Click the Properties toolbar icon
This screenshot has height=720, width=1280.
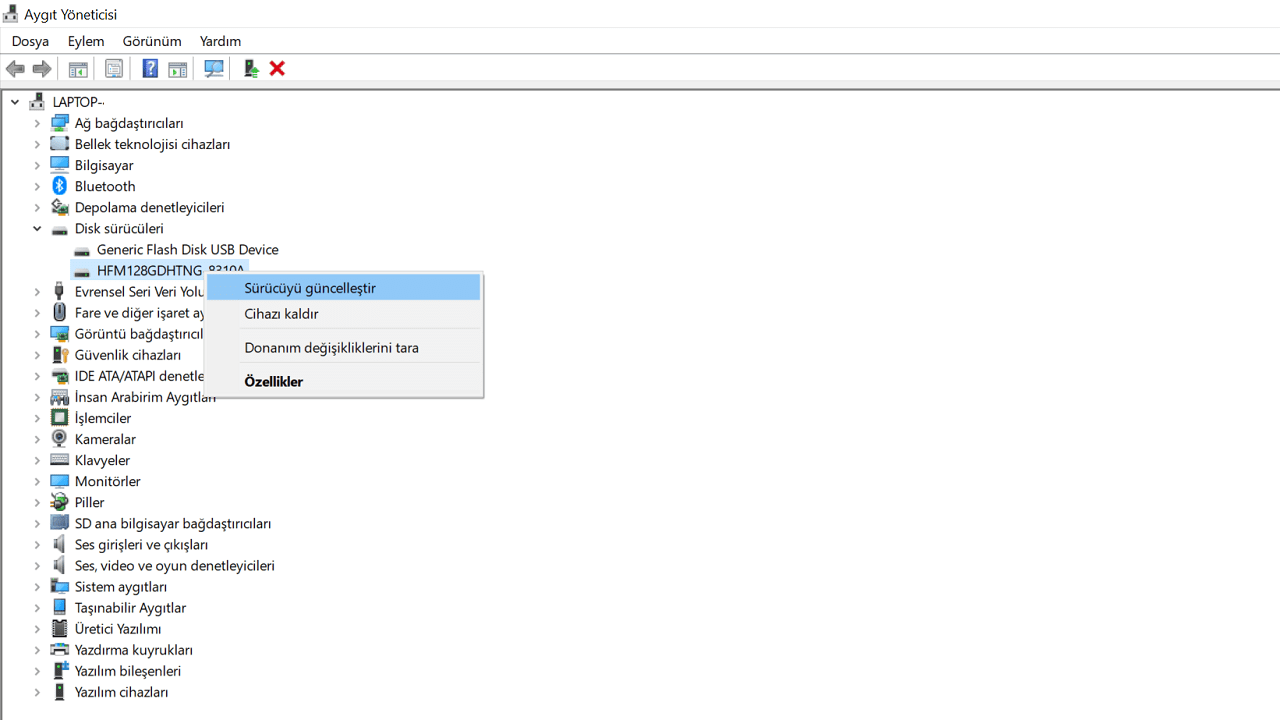[114, 69]
